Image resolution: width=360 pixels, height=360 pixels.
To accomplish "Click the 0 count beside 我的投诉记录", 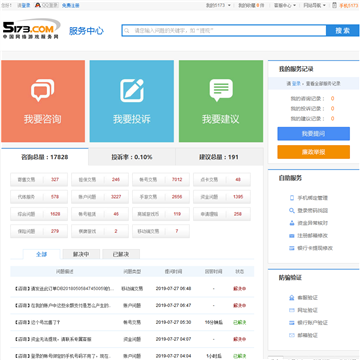I will click(332, 109).
